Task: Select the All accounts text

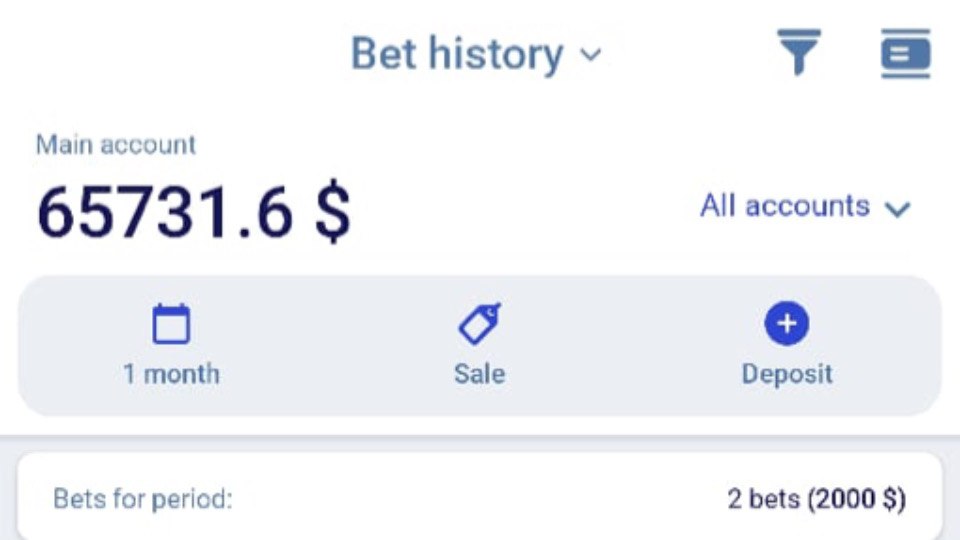Action: coord(785,205)
